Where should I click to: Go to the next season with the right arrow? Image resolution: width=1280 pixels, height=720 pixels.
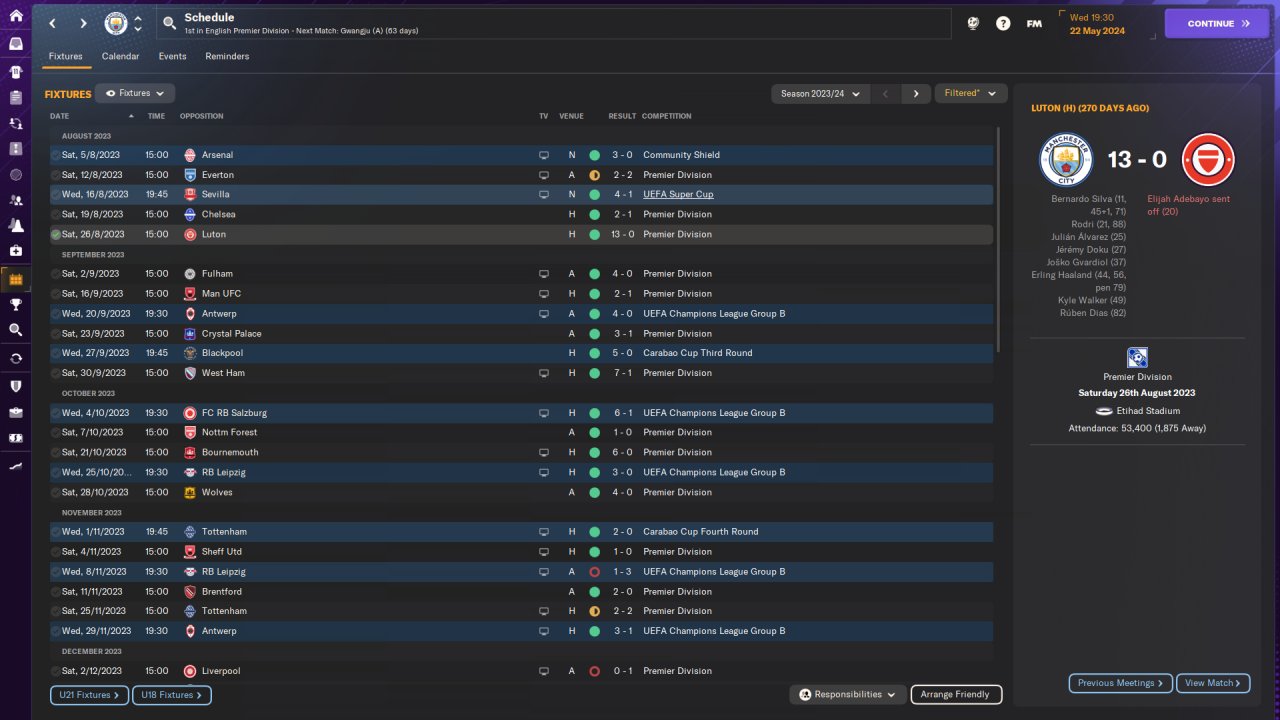(x=916, y=94)
